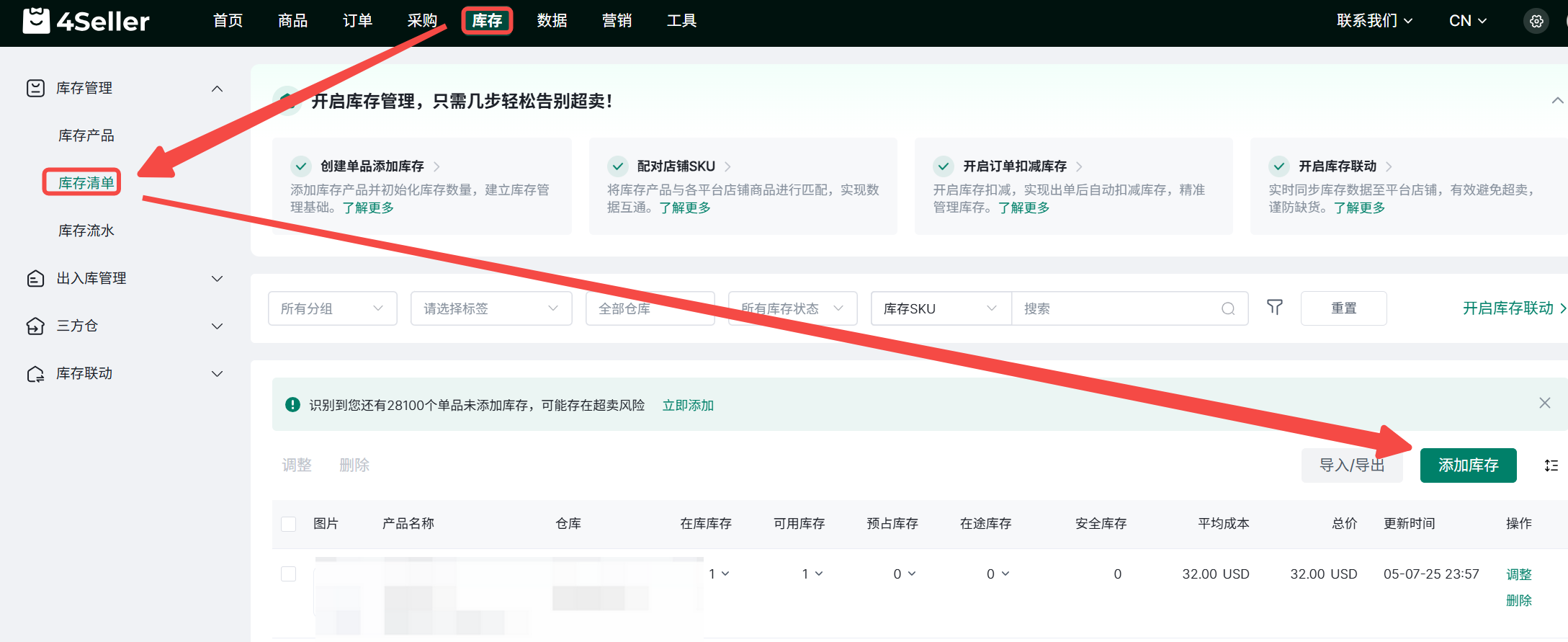Click the 出入库管理 sidebar icon
Image resolution: width=1568 pixels, height=642 pixels.
tap(35, 279)
